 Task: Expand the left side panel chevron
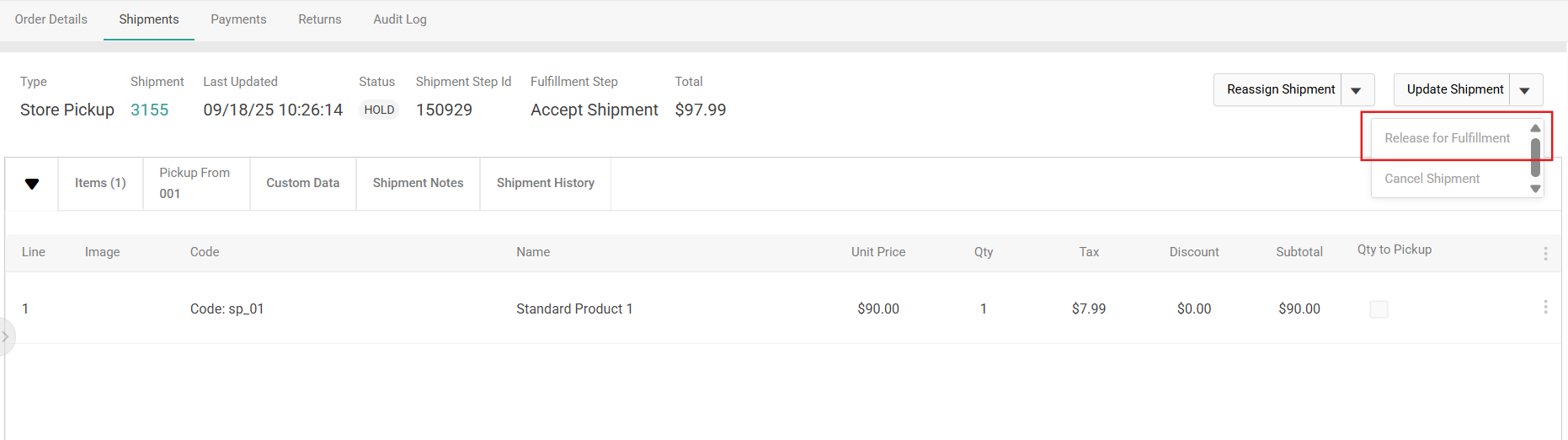point(5,336)
